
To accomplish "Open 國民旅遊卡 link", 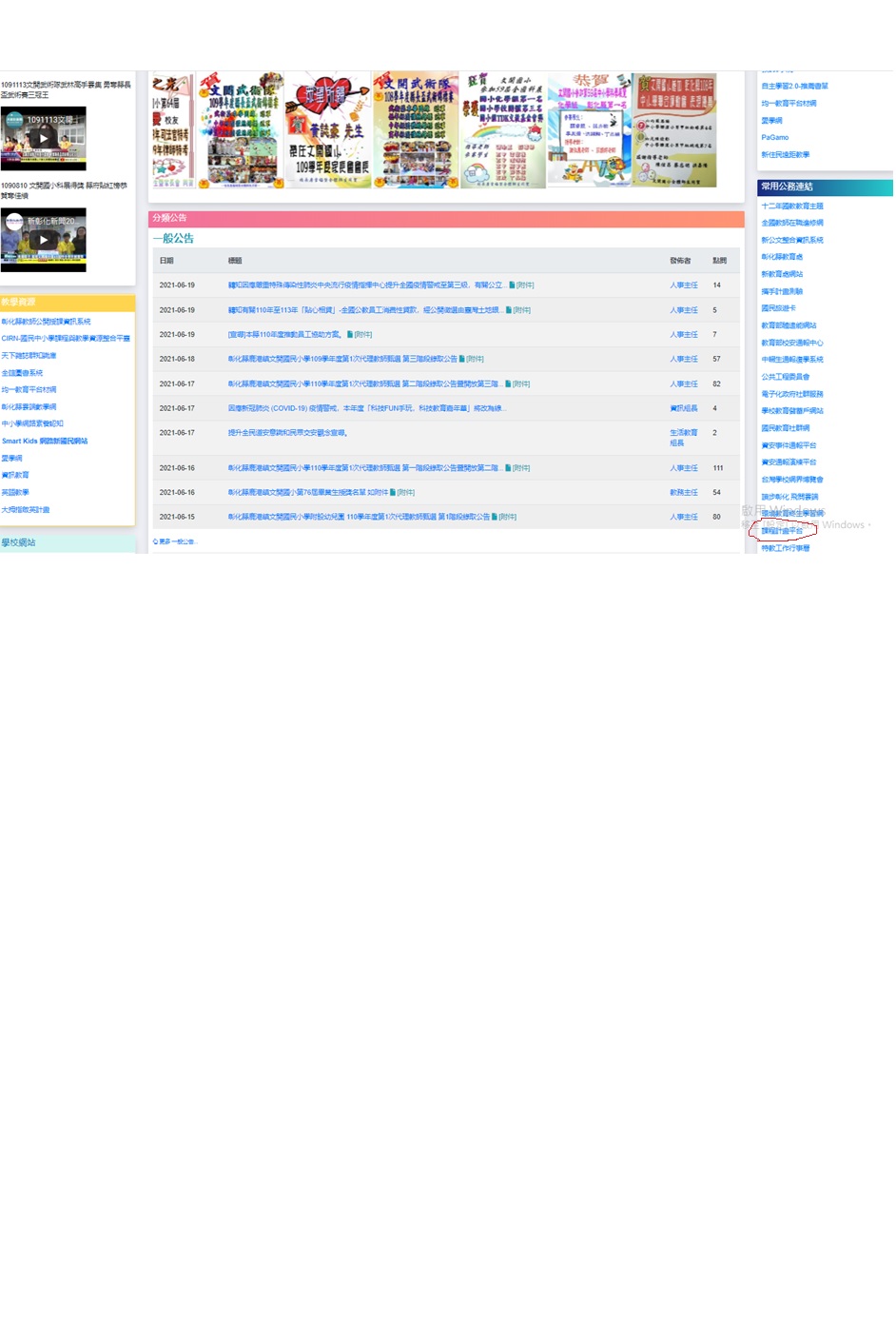I will click(778, 309).
